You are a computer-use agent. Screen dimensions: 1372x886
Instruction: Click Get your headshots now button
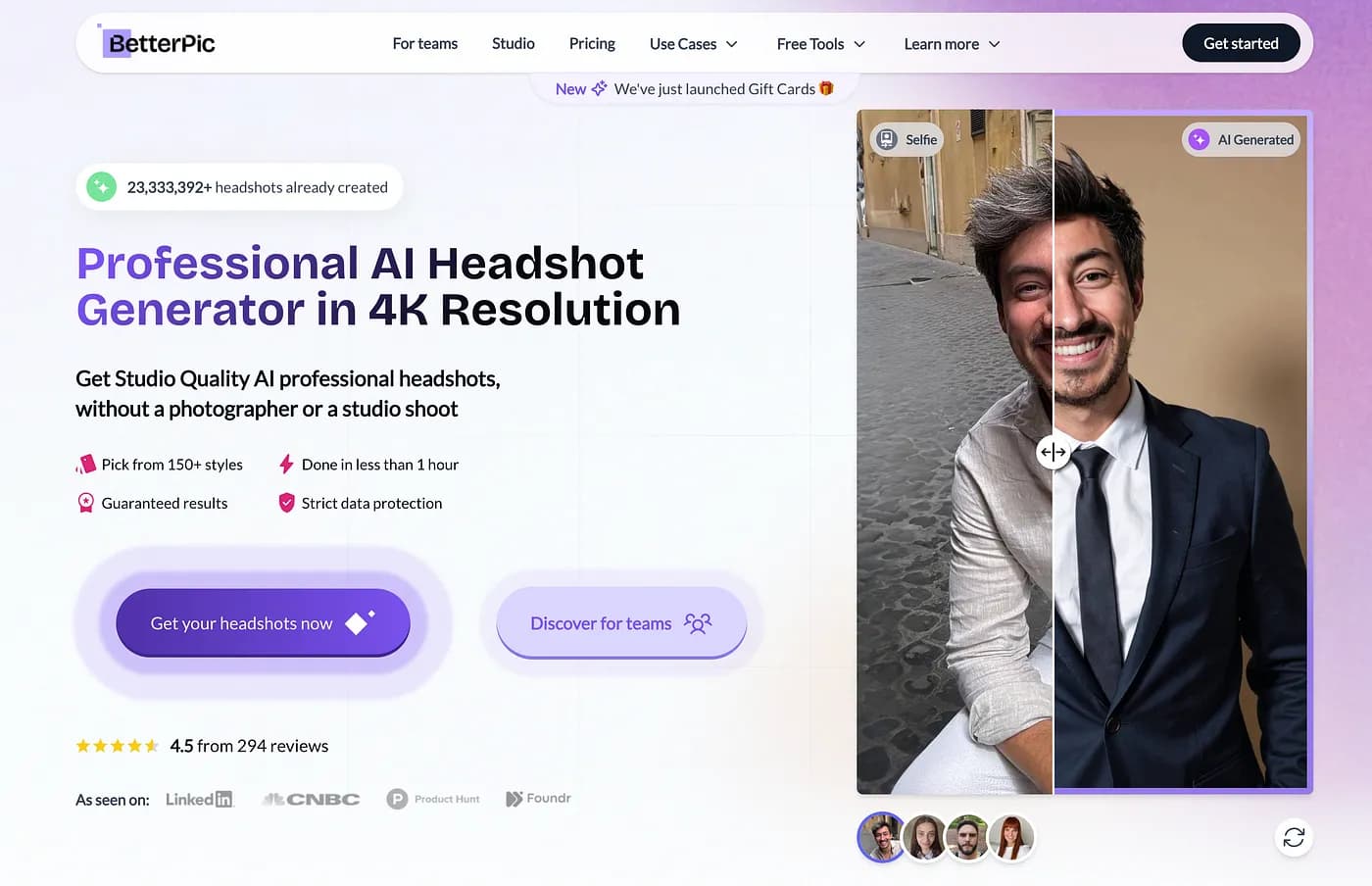263,623
